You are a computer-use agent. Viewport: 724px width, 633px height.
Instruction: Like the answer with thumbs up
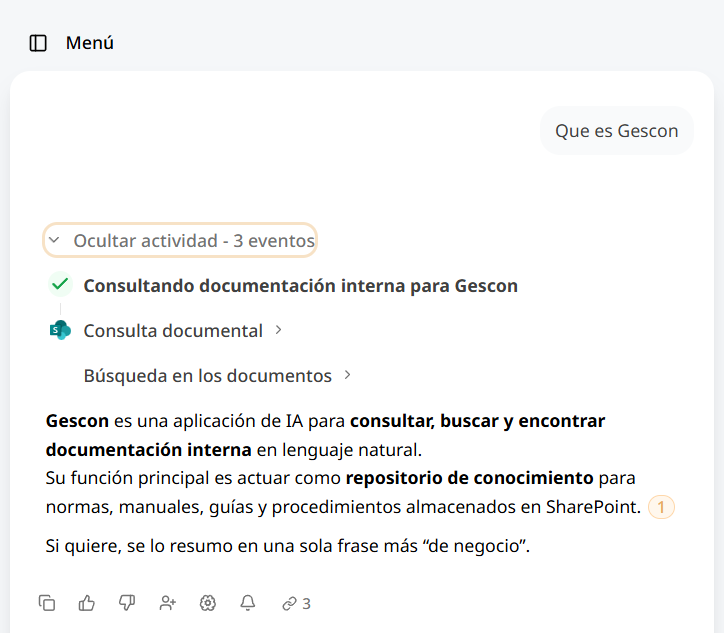pos(87,603)
